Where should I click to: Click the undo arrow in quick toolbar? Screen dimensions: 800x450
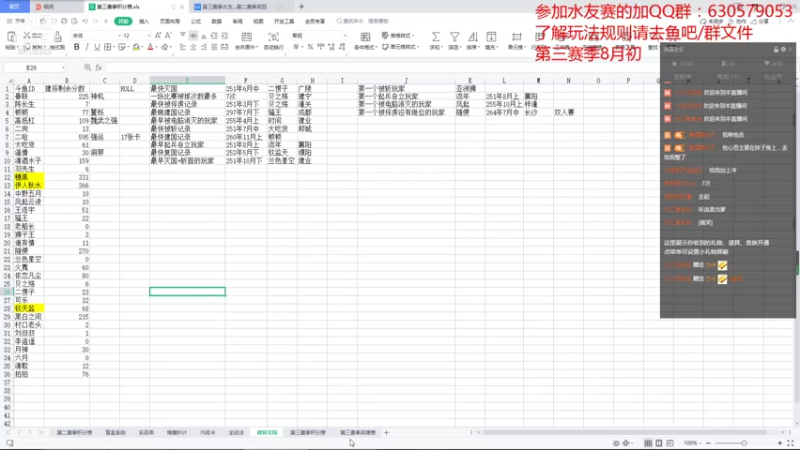85,21
